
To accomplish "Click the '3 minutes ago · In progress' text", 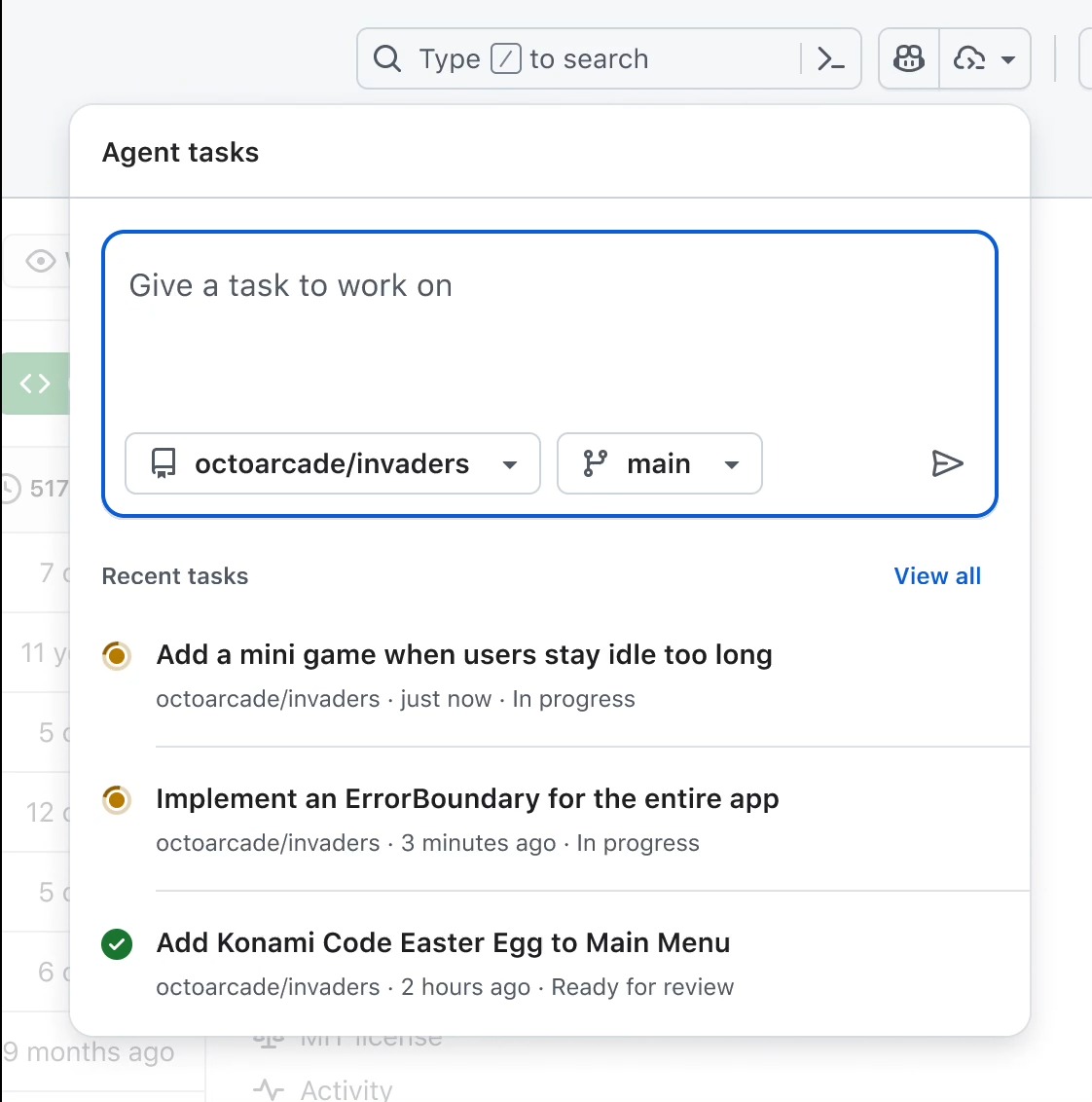I will tap(550, 843).
